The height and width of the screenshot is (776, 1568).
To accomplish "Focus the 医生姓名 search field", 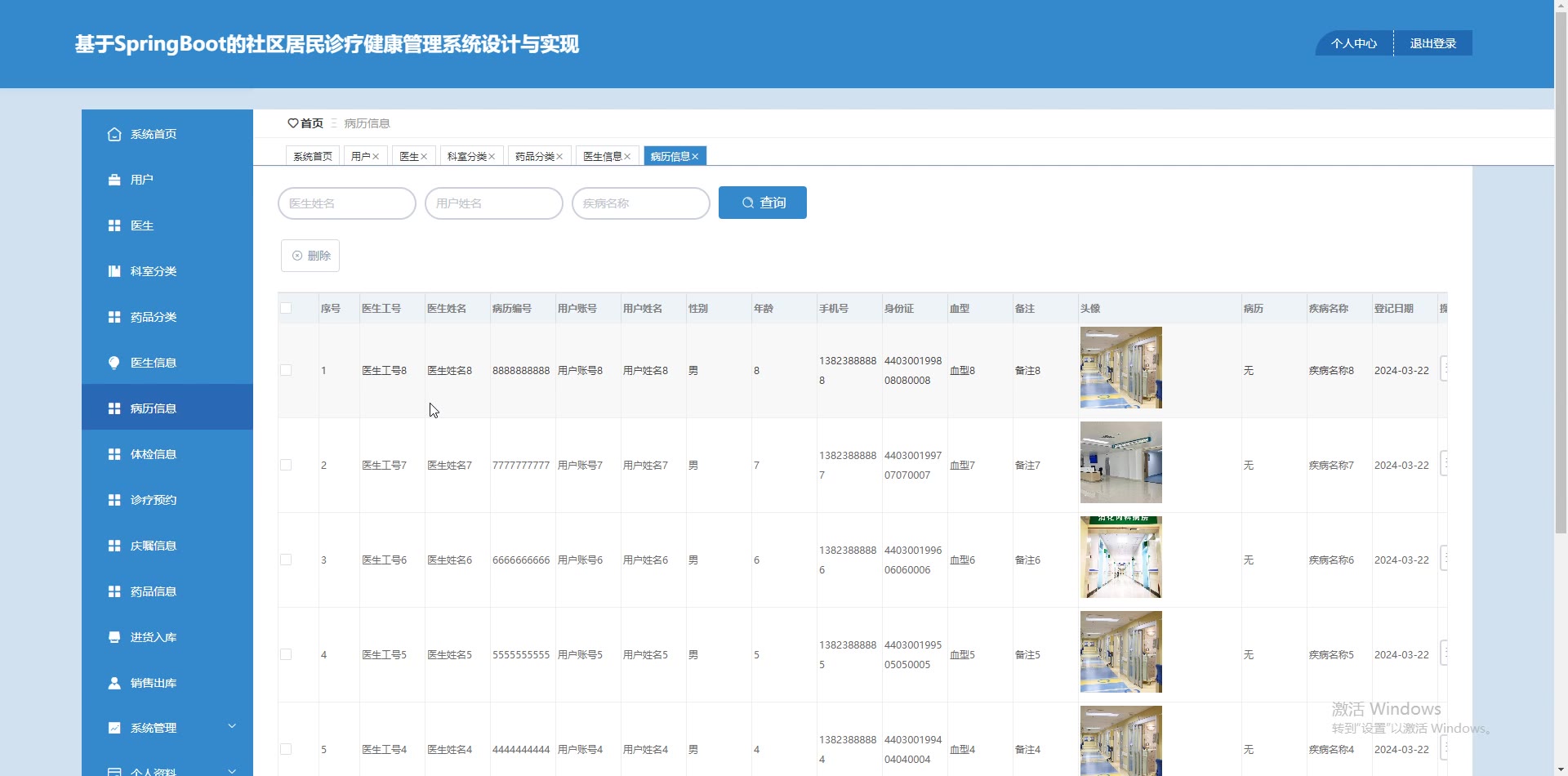I will click(x=347, y=203).
